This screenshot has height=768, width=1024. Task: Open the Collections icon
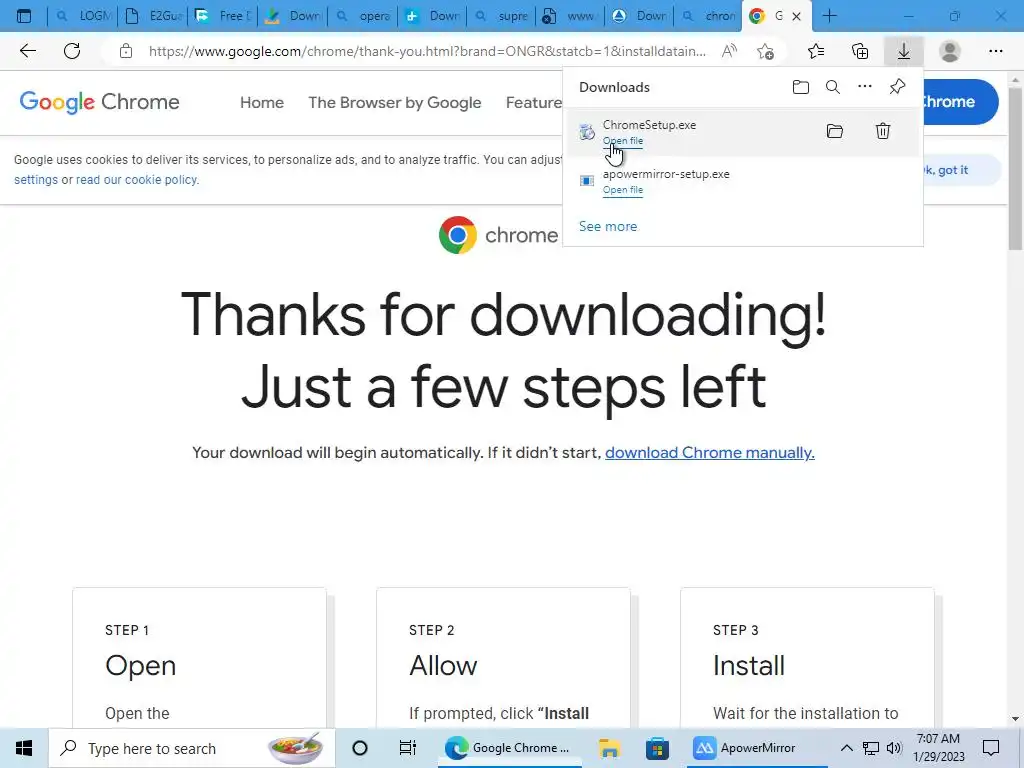860,51
